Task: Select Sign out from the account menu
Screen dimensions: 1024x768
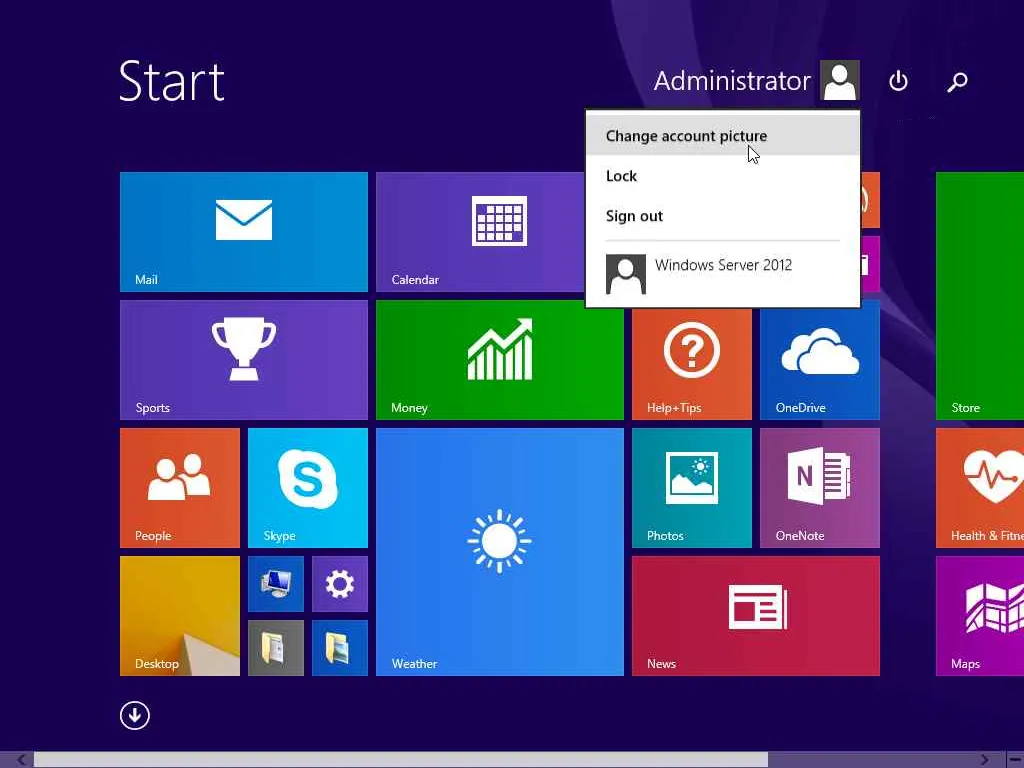Action: [723, 216]
